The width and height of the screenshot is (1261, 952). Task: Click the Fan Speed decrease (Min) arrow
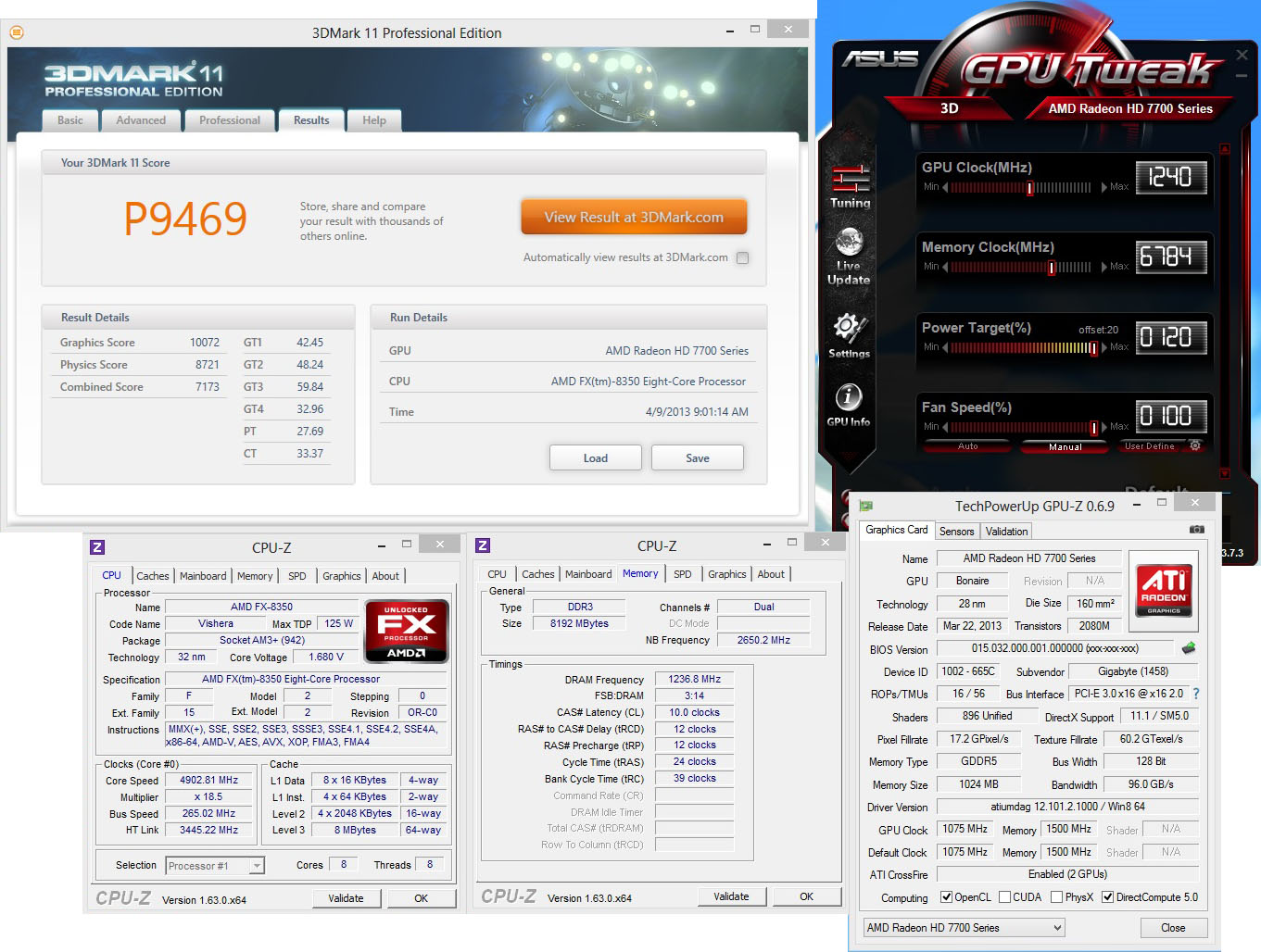click(945, 427)
